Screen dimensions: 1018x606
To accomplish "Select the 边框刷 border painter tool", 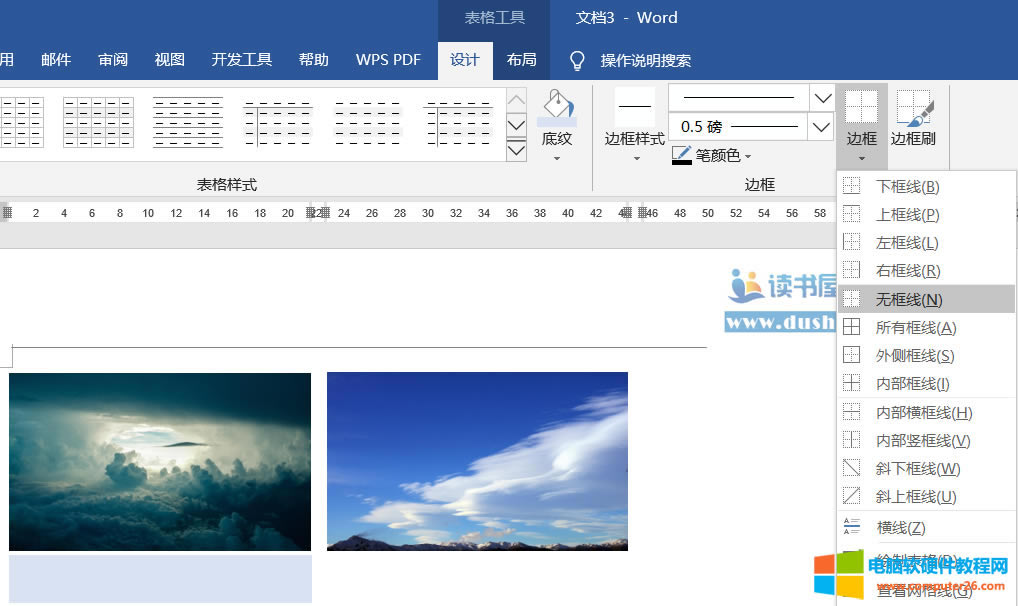I will 913,120.
